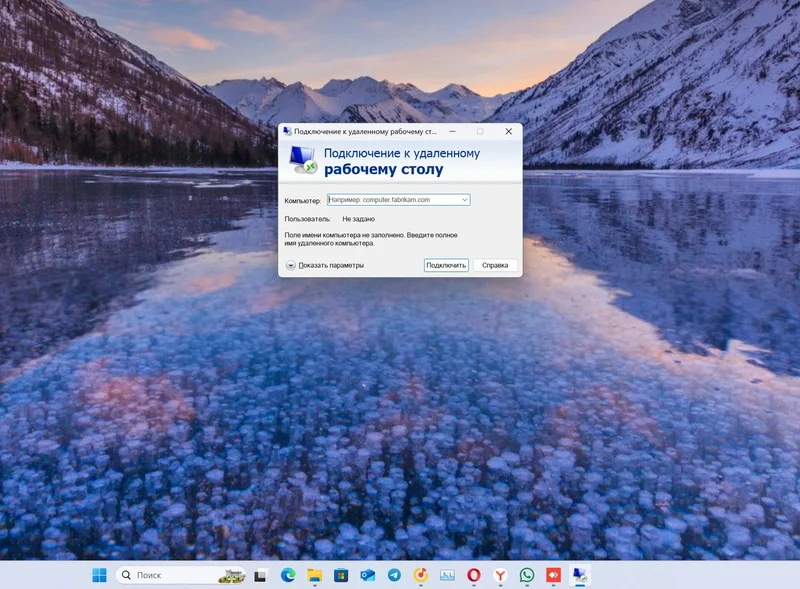Open Telegram from the taskbar
The image size is (800, 589).
click(394, 575)
